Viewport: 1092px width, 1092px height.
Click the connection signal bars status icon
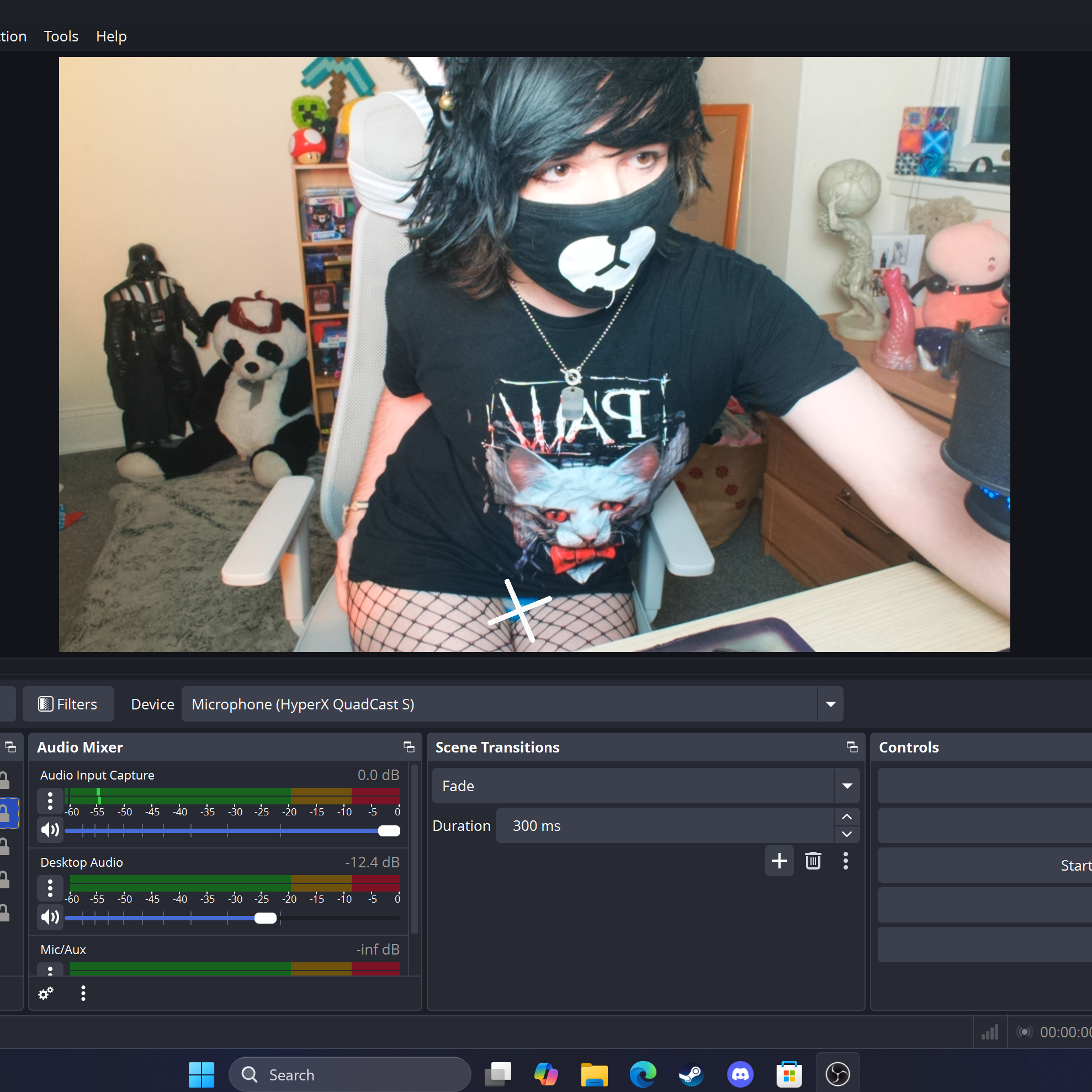pos(990,1032)
